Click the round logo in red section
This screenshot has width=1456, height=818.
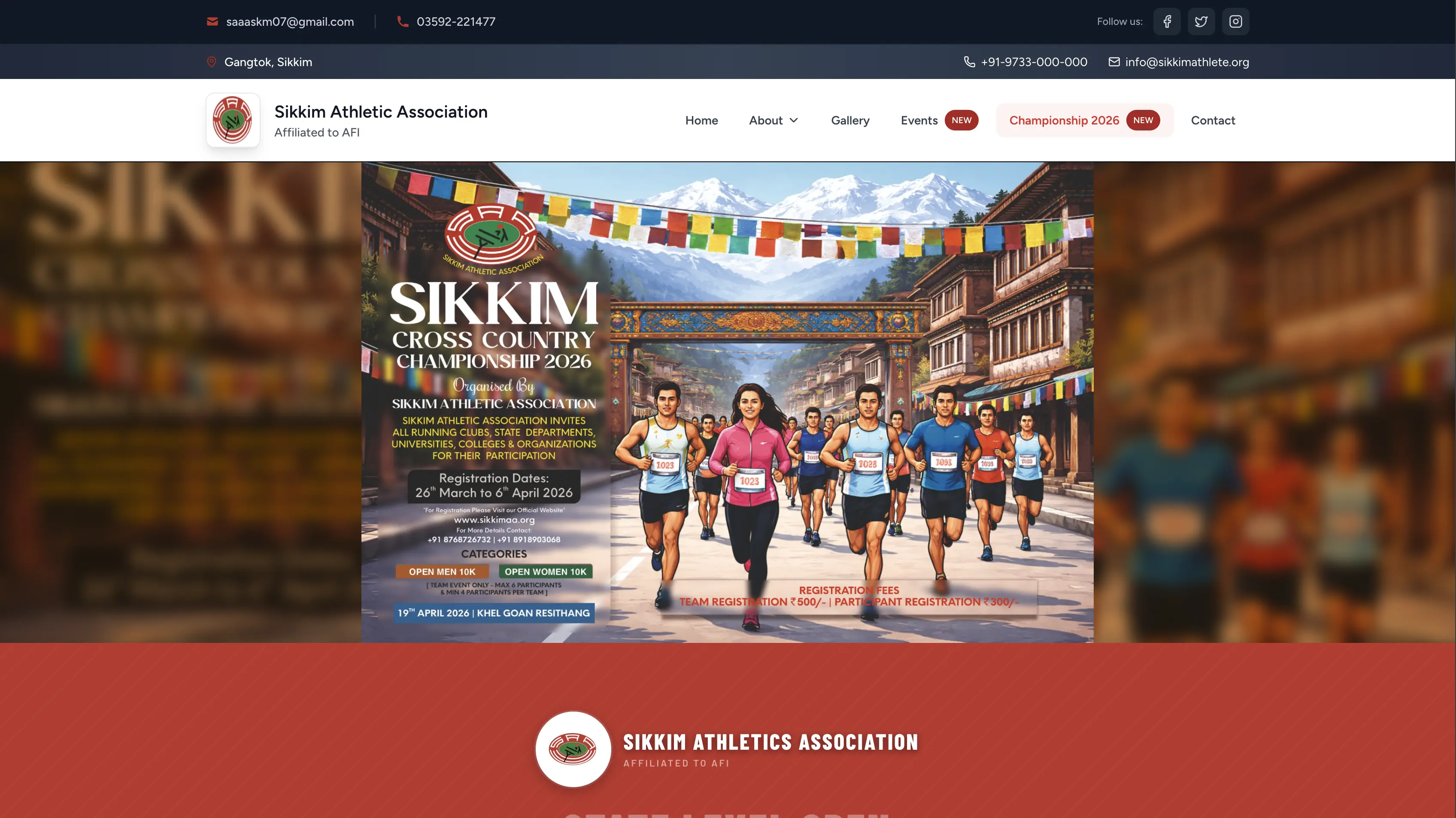point(573,748)
